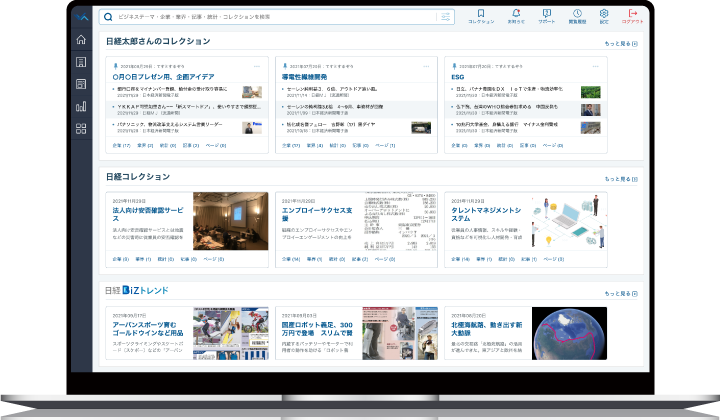Select 記事 tab on プレゼン用 card footer

click(191, 146)
